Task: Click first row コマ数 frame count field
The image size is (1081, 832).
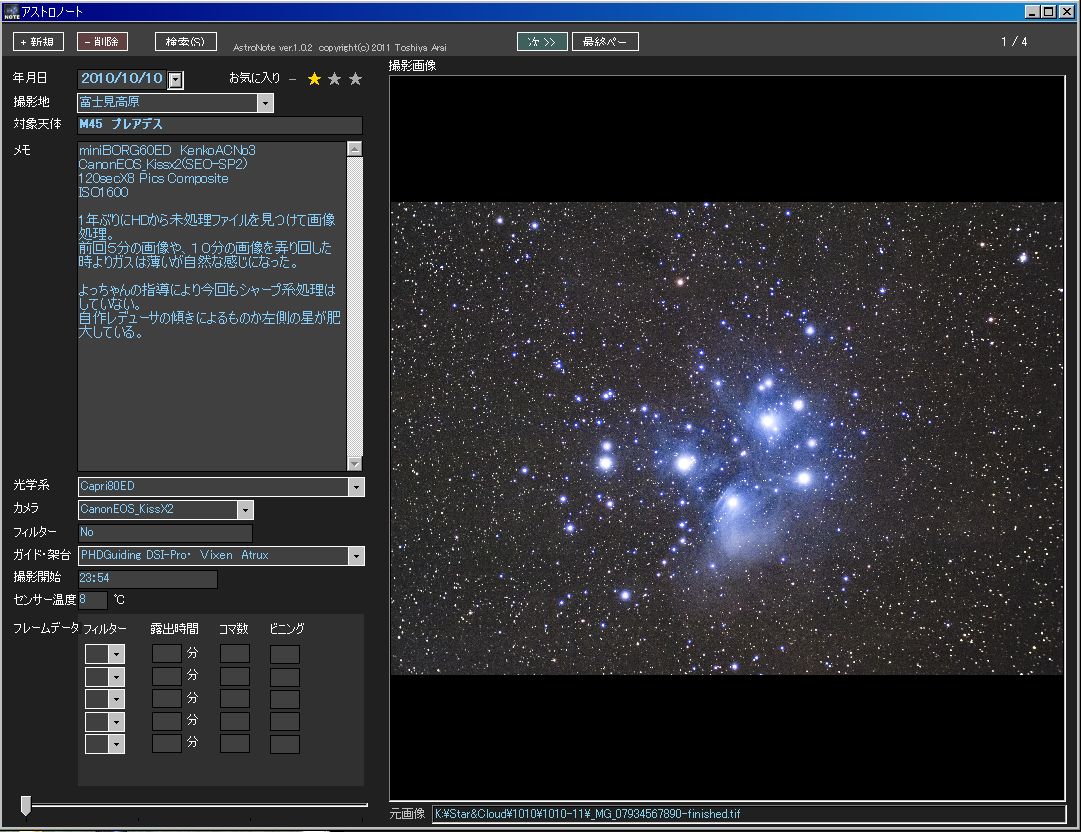Action: [234, 653]
